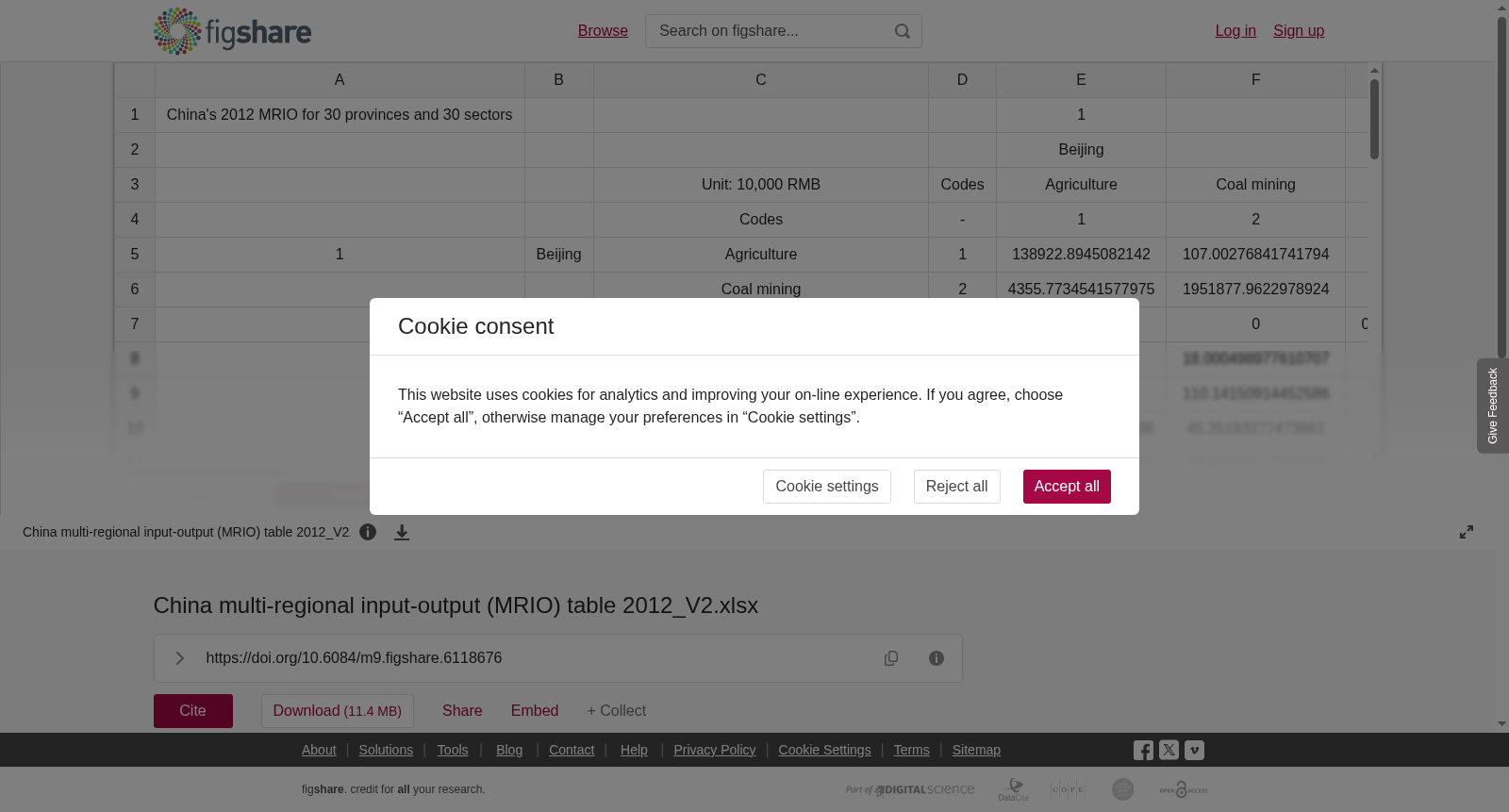This screenshot has width=1509, height=812.
Task: Open the Solutions footer link
Action: [x=386, y=750]
